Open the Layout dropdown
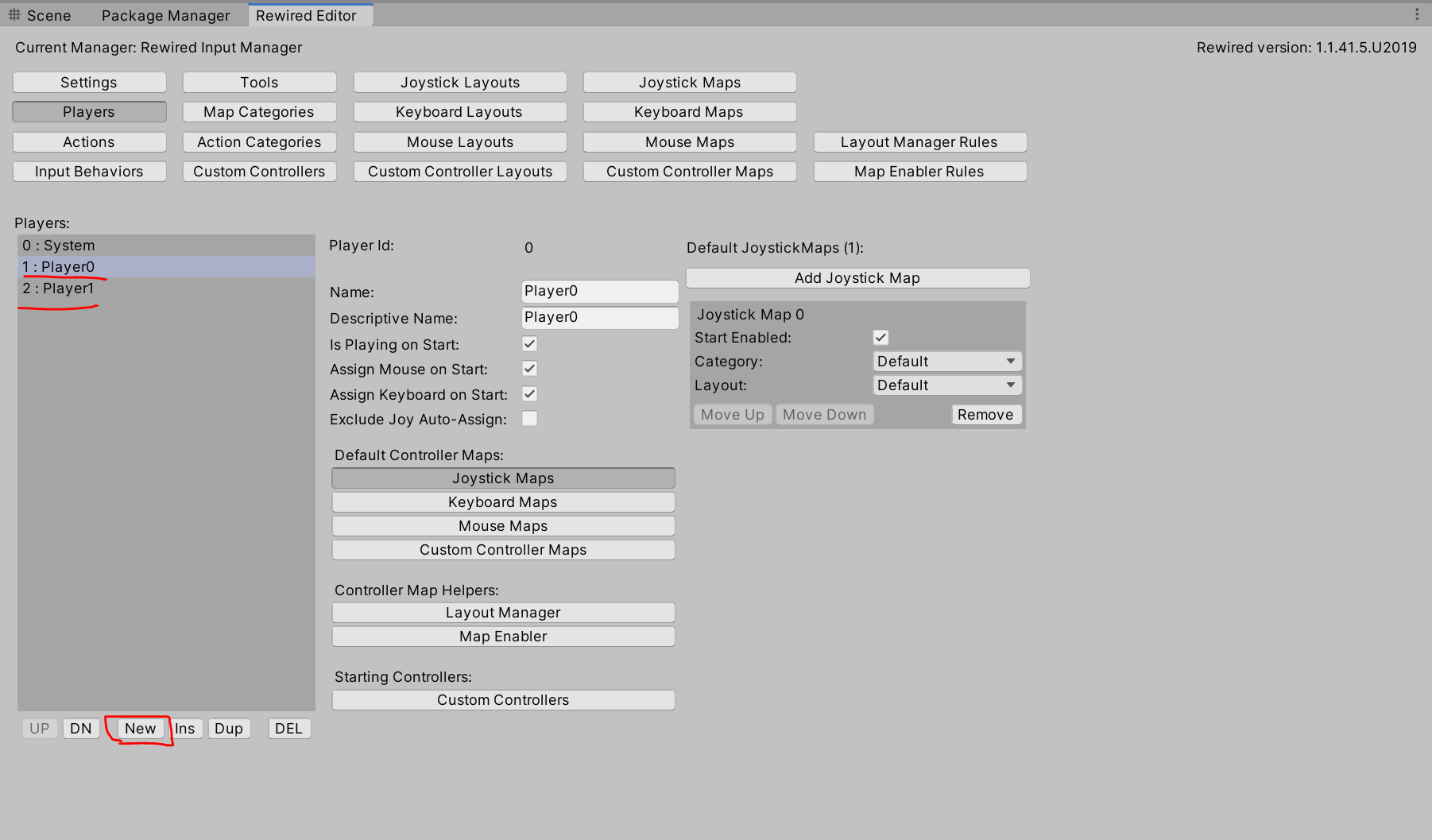This screenshot has height=840, width=1432. pos(947,385)
